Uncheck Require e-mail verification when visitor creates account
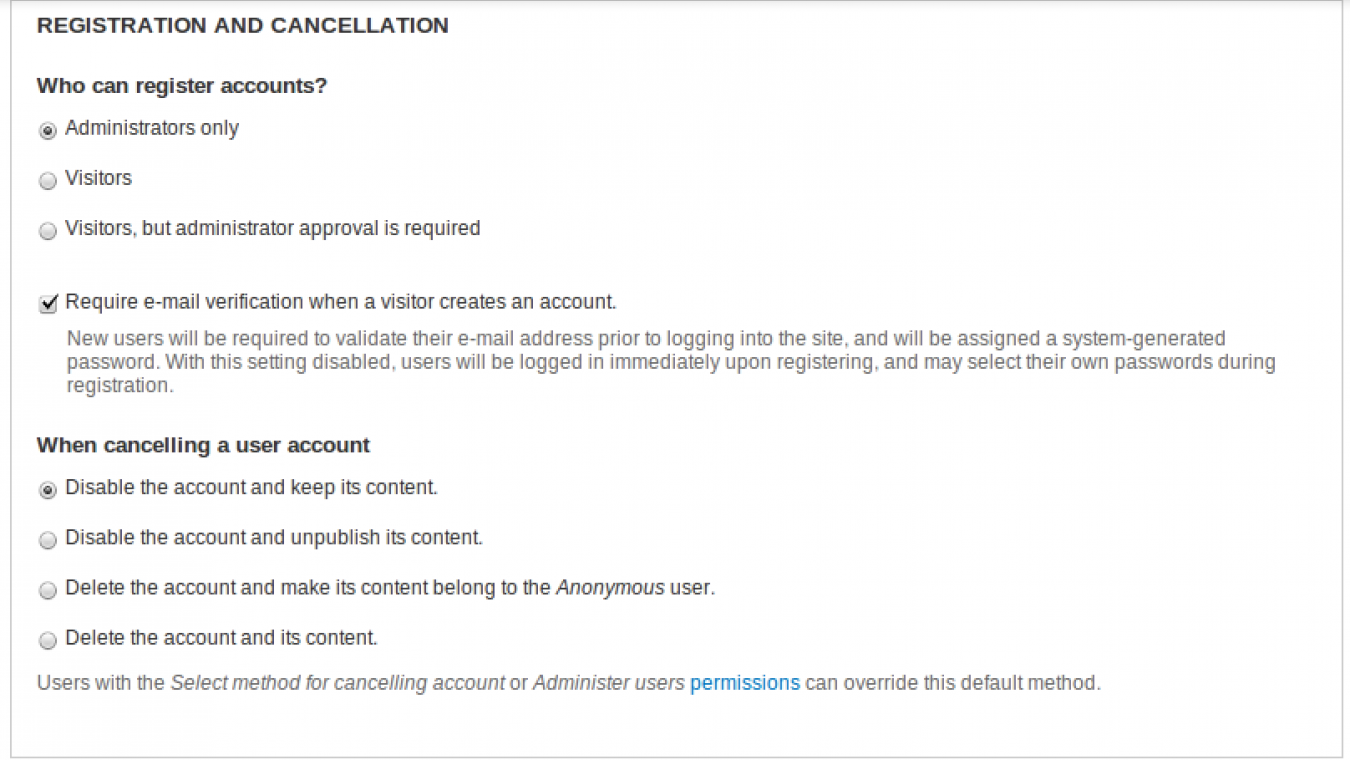This screenshot has height=760, width=1350. pyautogui.click(x=46, y=302)
